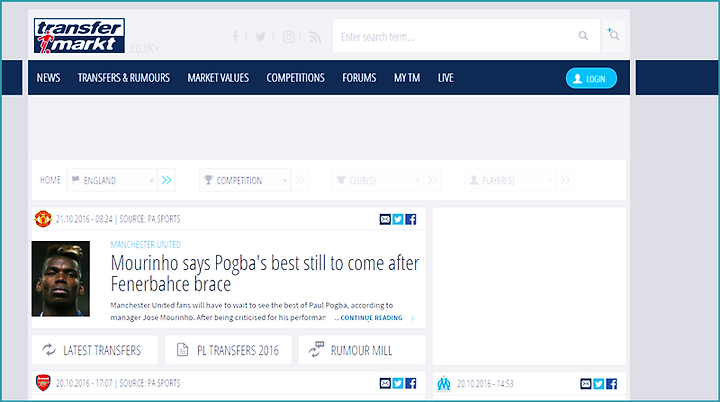Share the Mourinho article by email icon
720x402 pixels.
tap(385, 219)
